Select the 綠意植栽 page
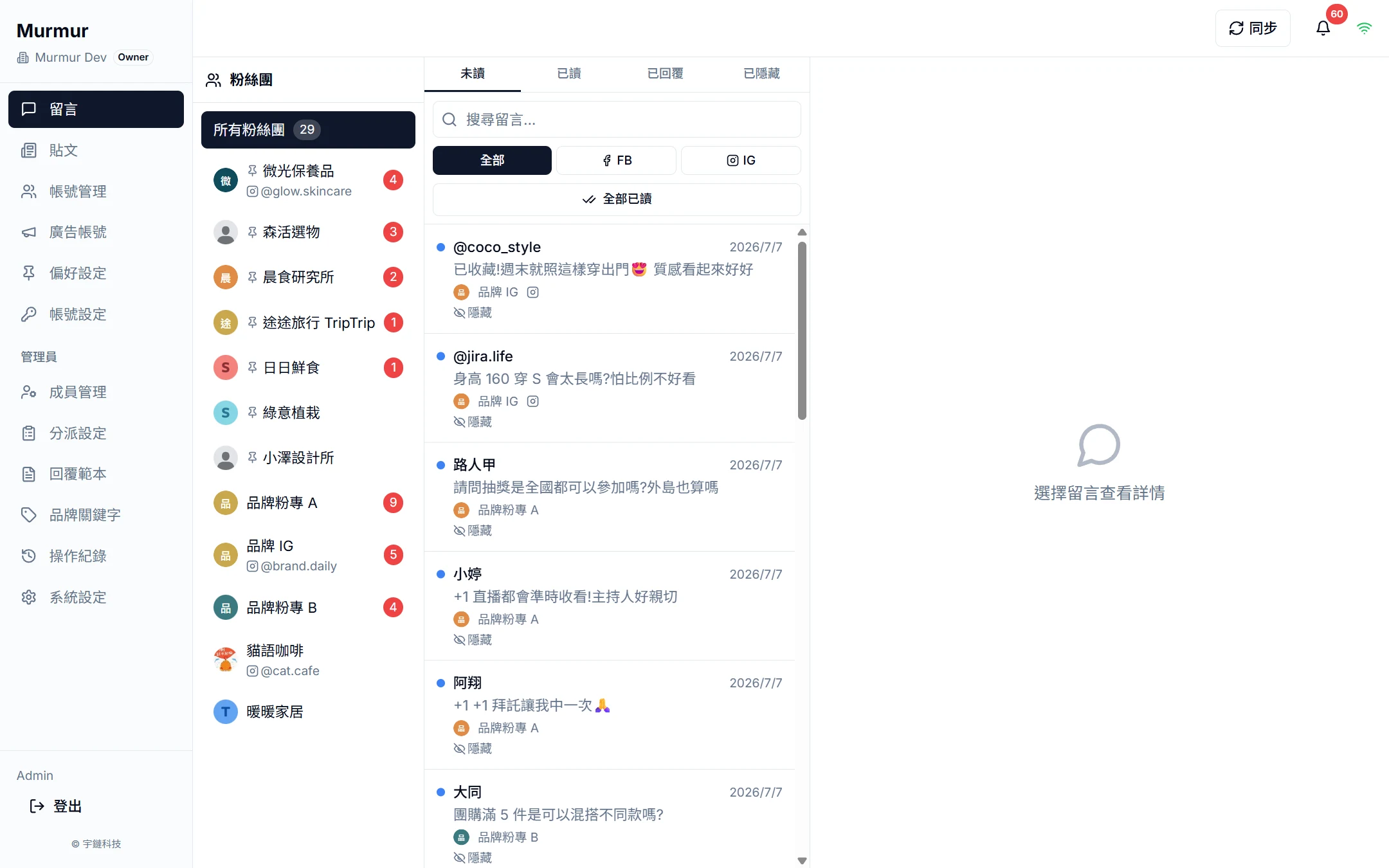 (308, 413)
